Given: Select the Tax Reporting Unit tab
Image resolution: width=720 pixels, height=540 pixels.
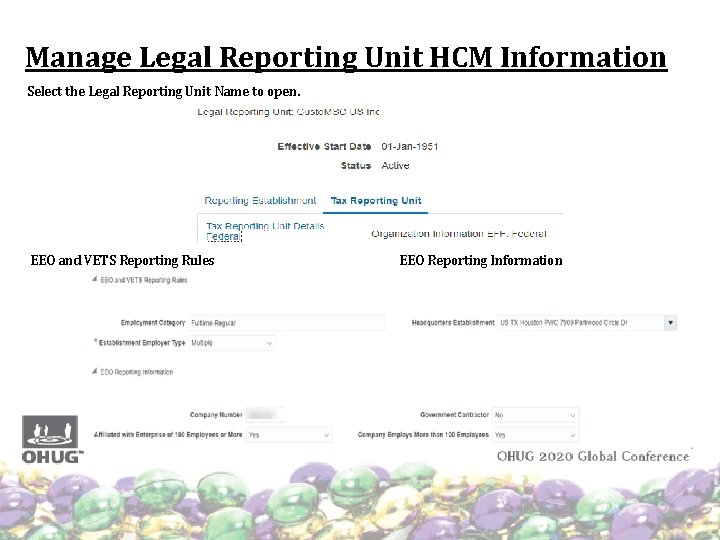Looking at the screenshot, I should coord(376,201).
